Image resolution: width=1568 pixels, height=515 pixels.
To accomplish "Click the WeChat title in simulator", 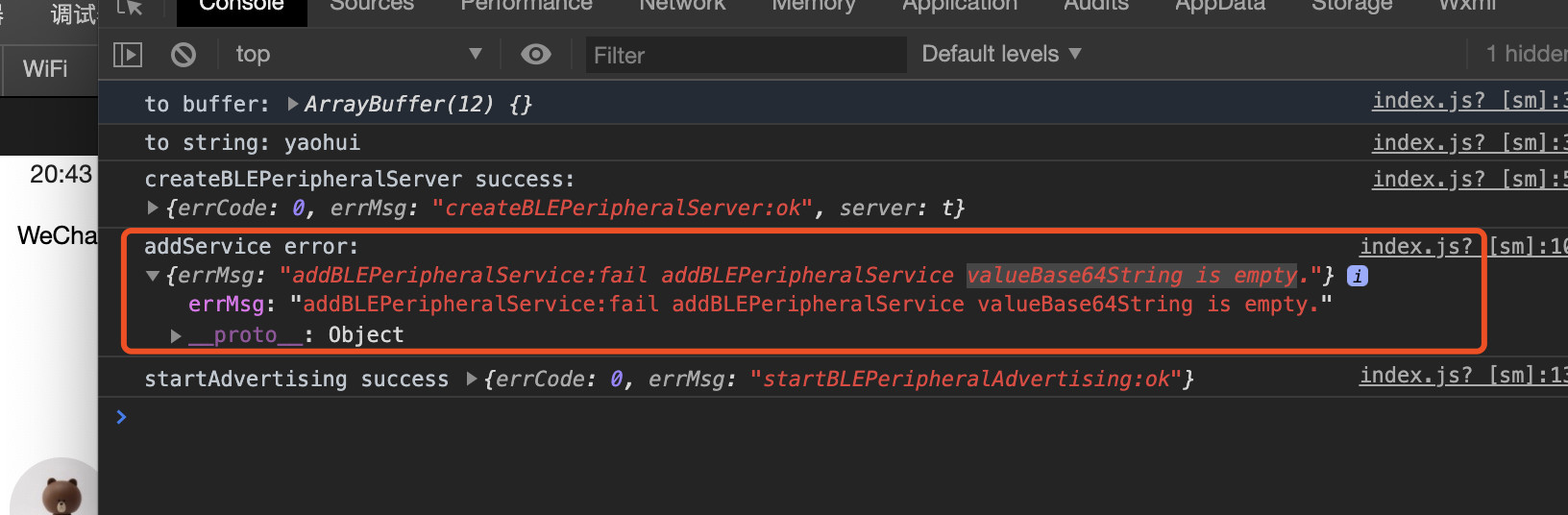I will tap(57, 235).
